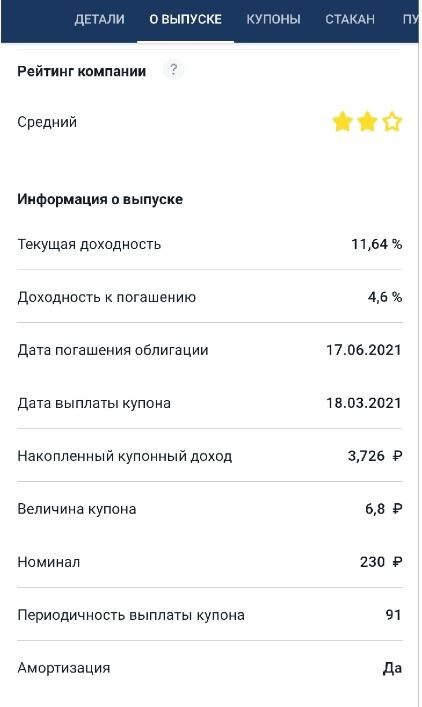The image size is (422, 707).
Task: Click the first yellow rating star
Action: 342,122
